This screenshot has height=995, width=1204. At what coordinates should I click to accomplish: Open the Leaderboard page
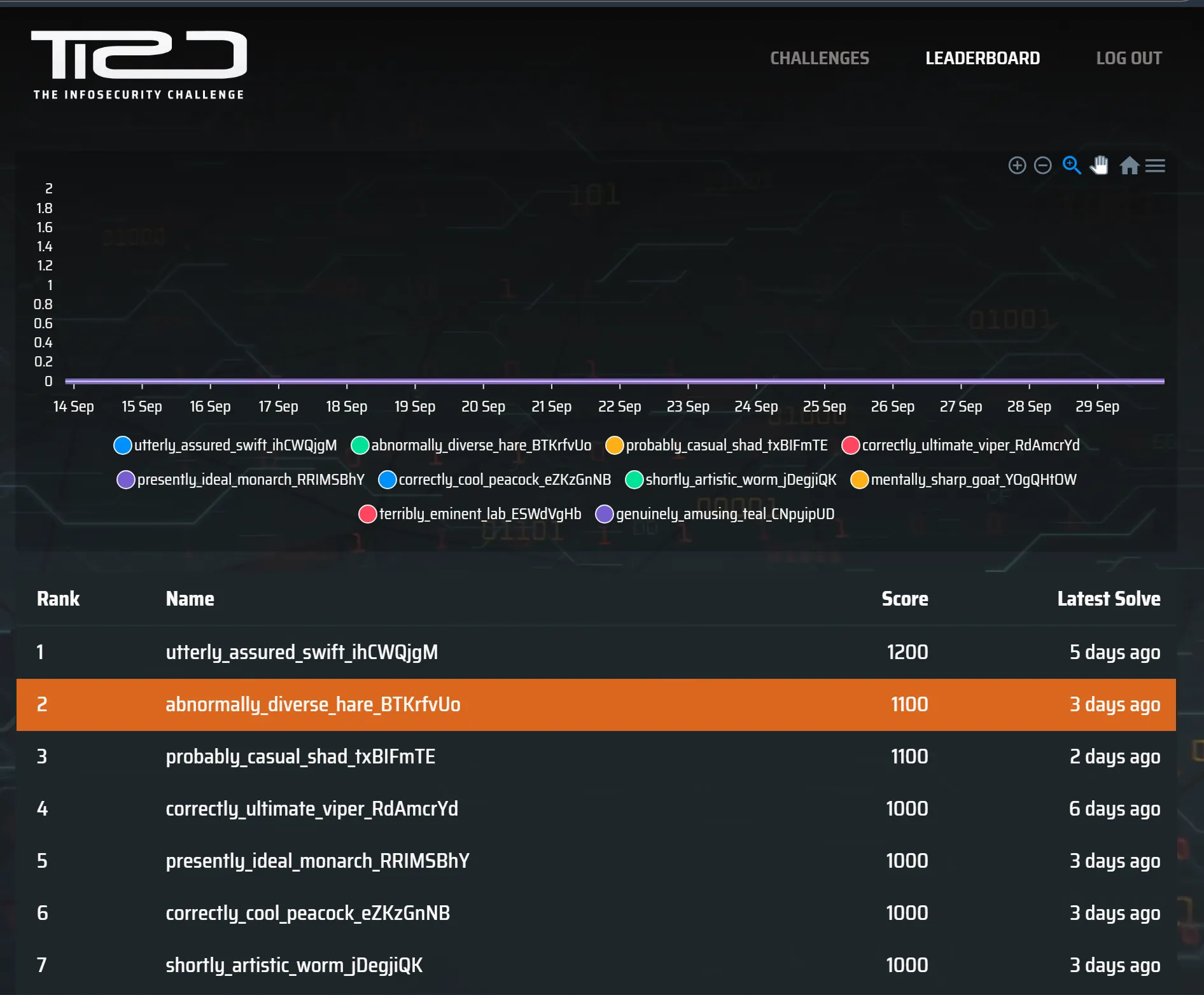point(983,59)
